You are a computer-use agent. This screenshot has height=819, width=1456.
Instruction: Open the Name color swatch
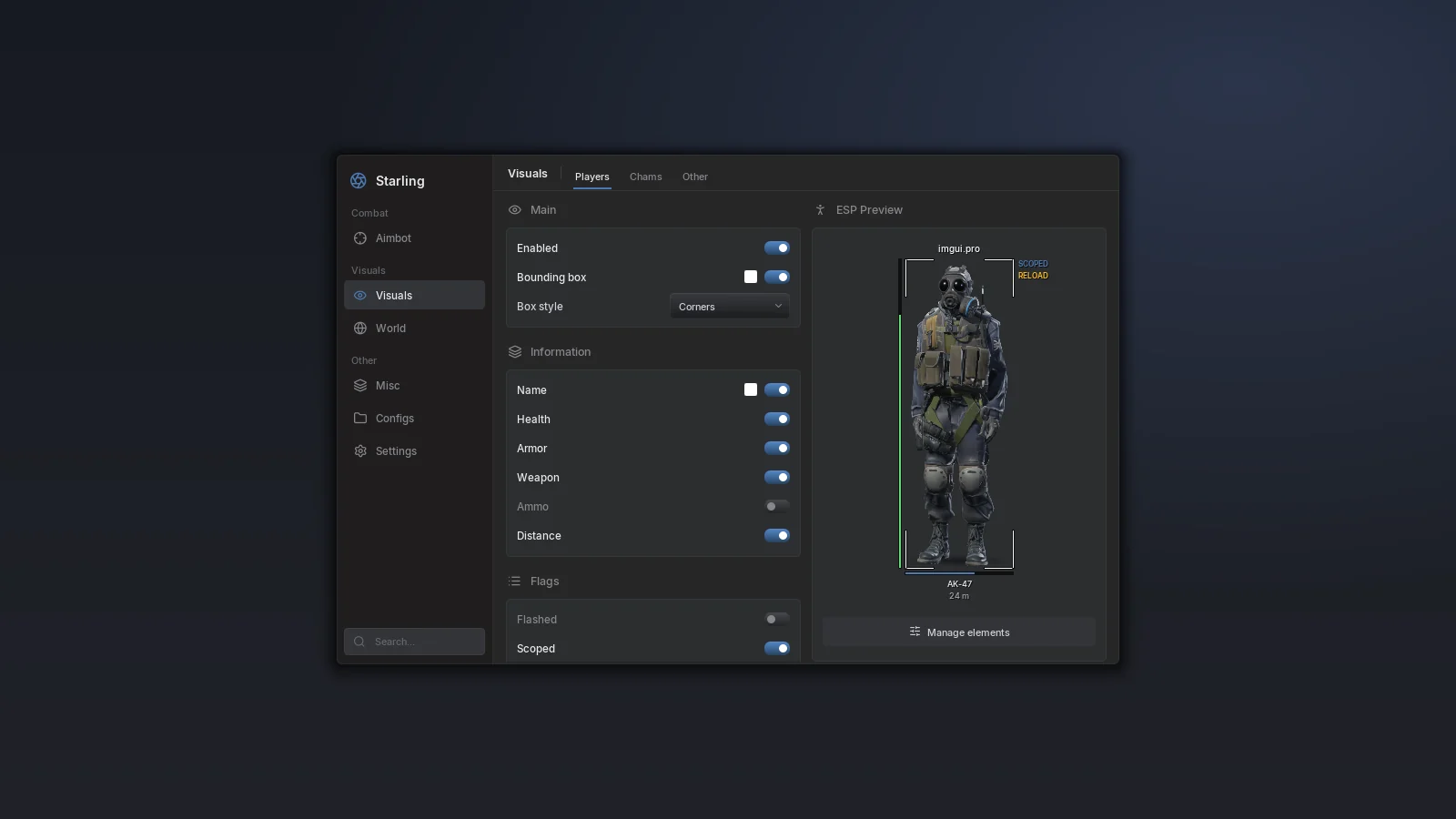[x=751, y=390]
